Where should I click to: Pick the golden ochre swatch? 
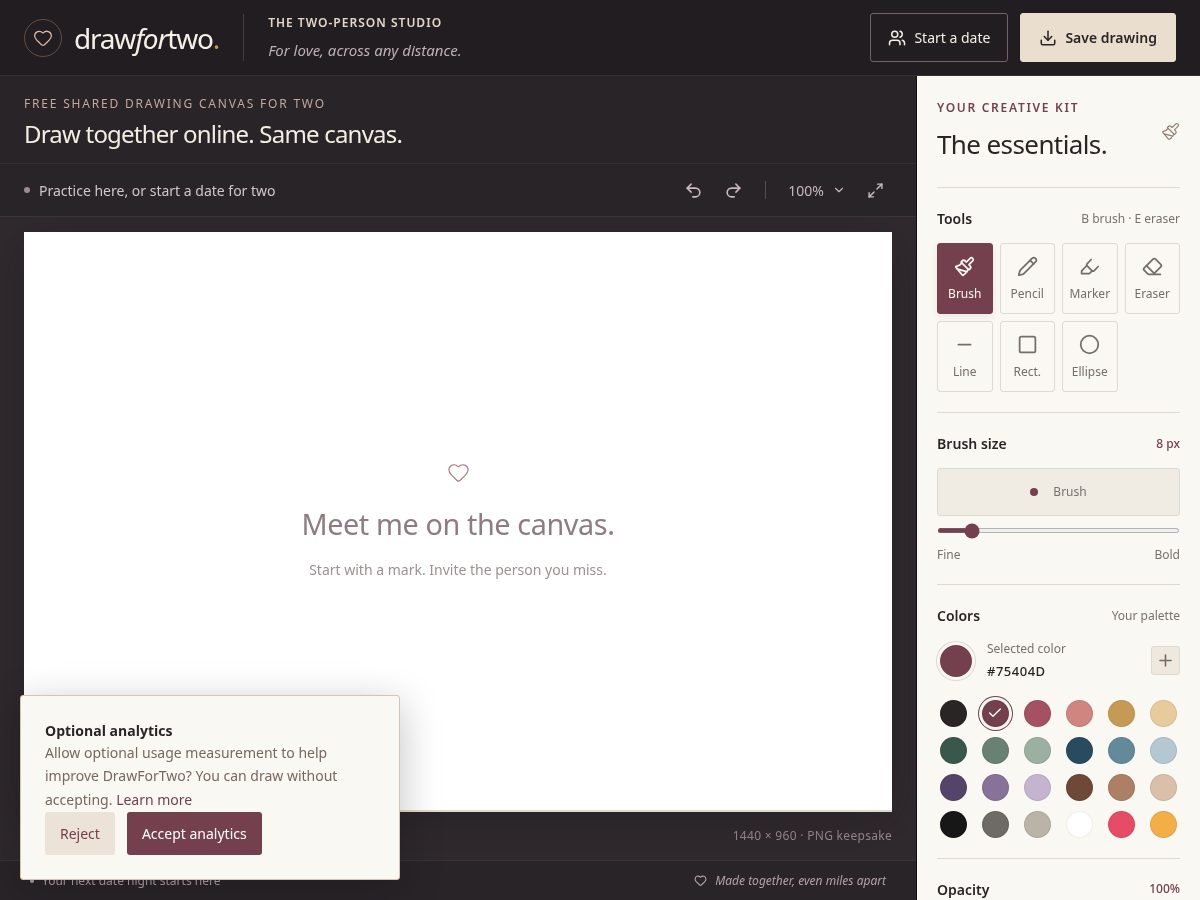tap(1121, 713)
